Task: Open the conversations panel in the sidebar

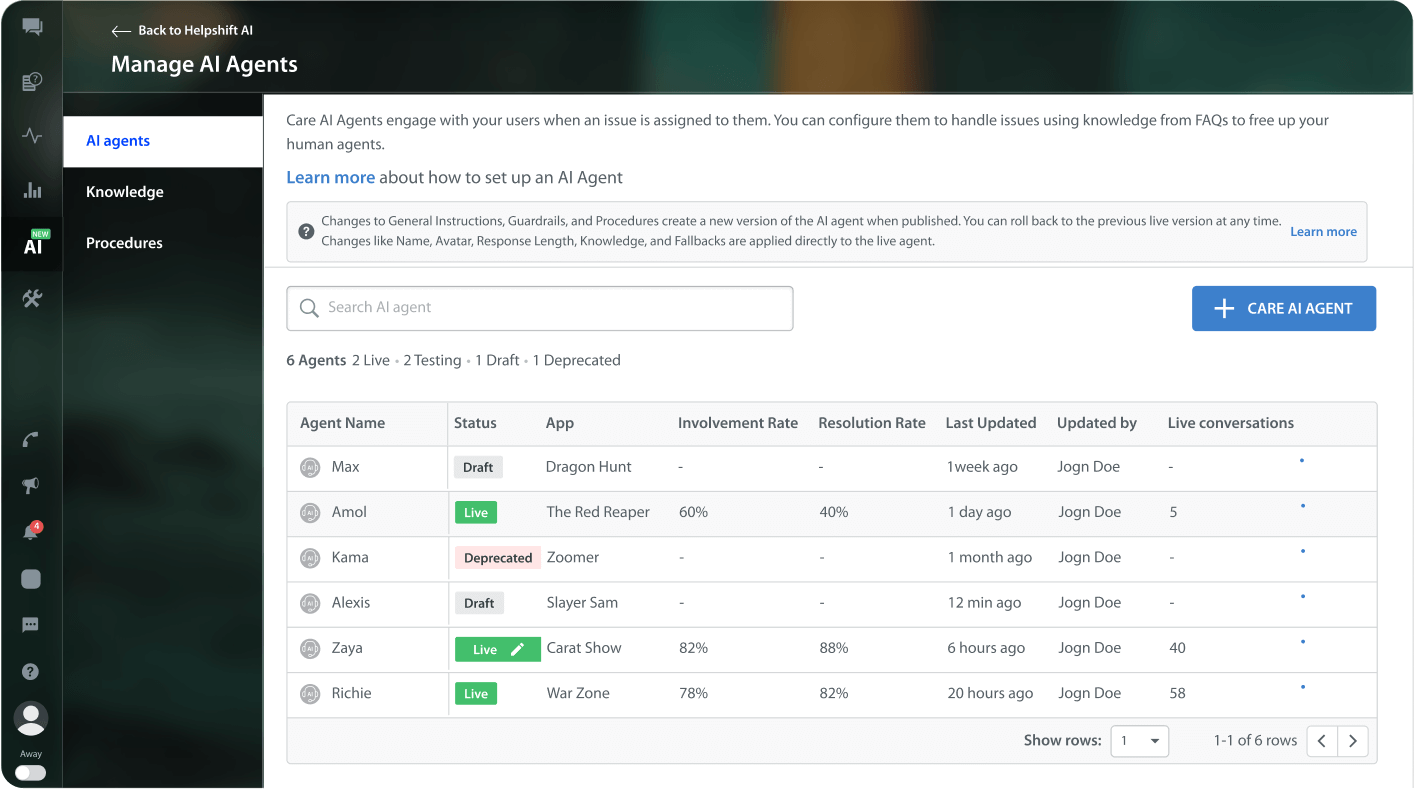Action: 31,27
